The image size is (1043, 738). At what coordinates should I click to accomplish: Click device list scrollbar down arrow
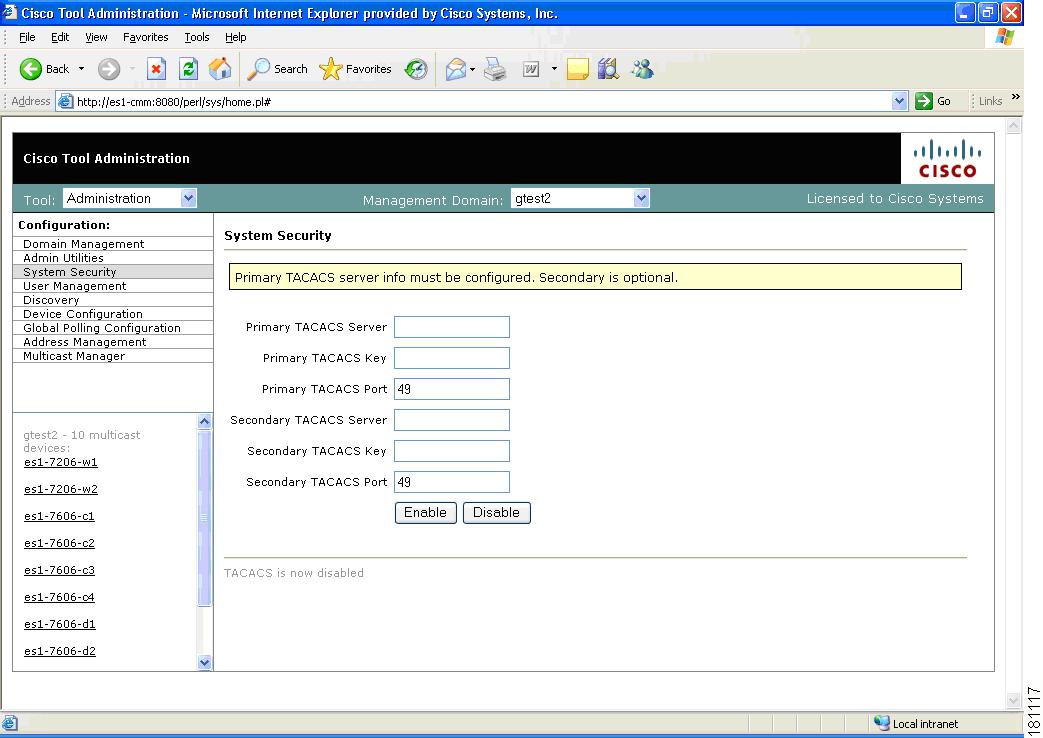point(204,662)
